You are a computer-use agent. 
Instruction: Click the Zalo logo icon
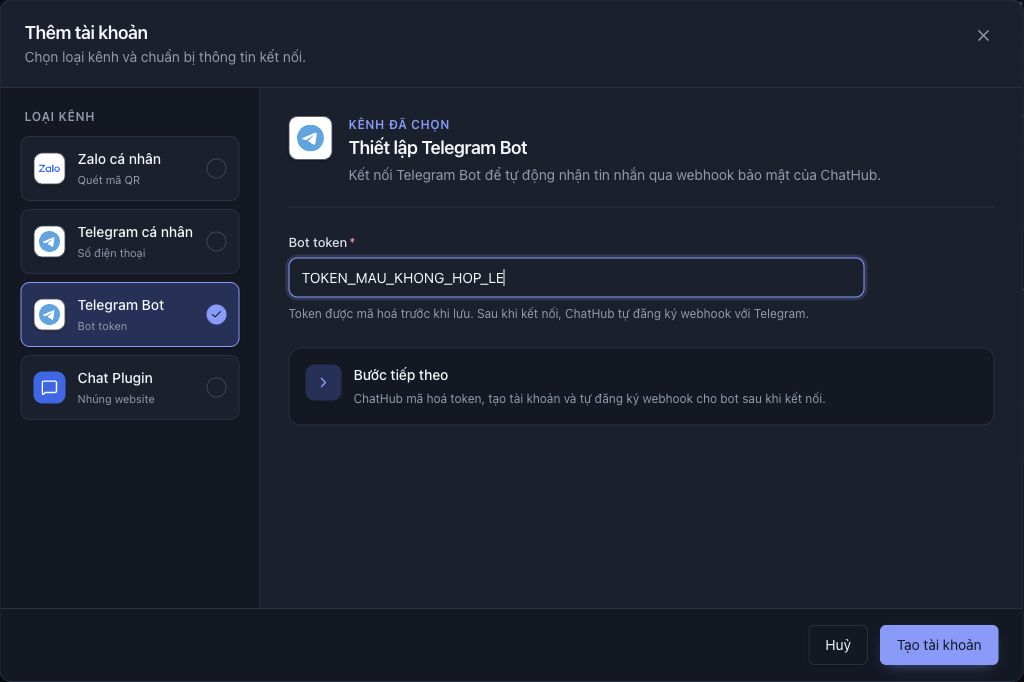(x=50, y=169)
